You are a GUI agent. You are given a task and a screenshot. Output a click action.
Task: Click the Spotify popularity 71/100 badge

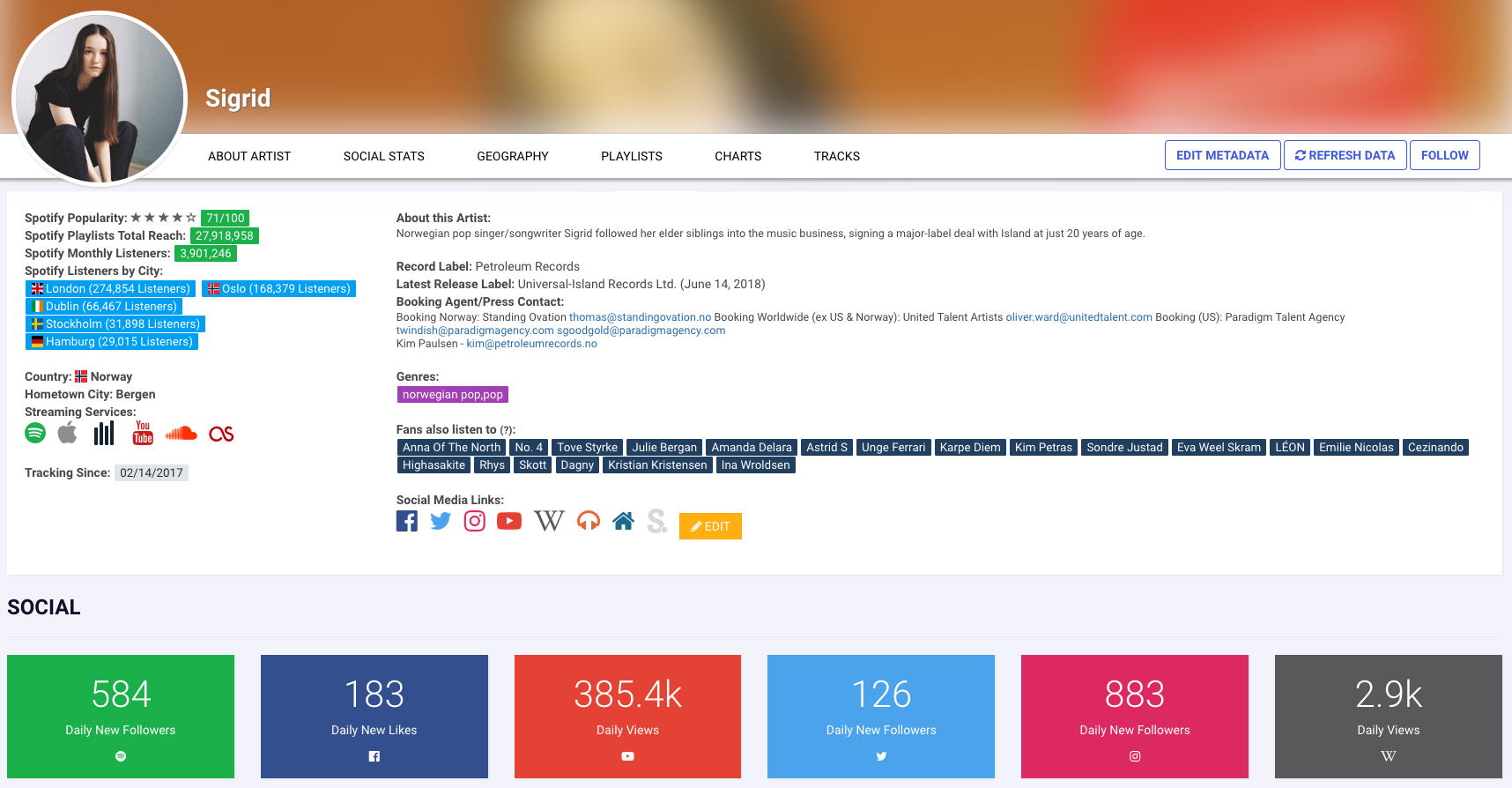pyautogui.click(x=226, y=218)
